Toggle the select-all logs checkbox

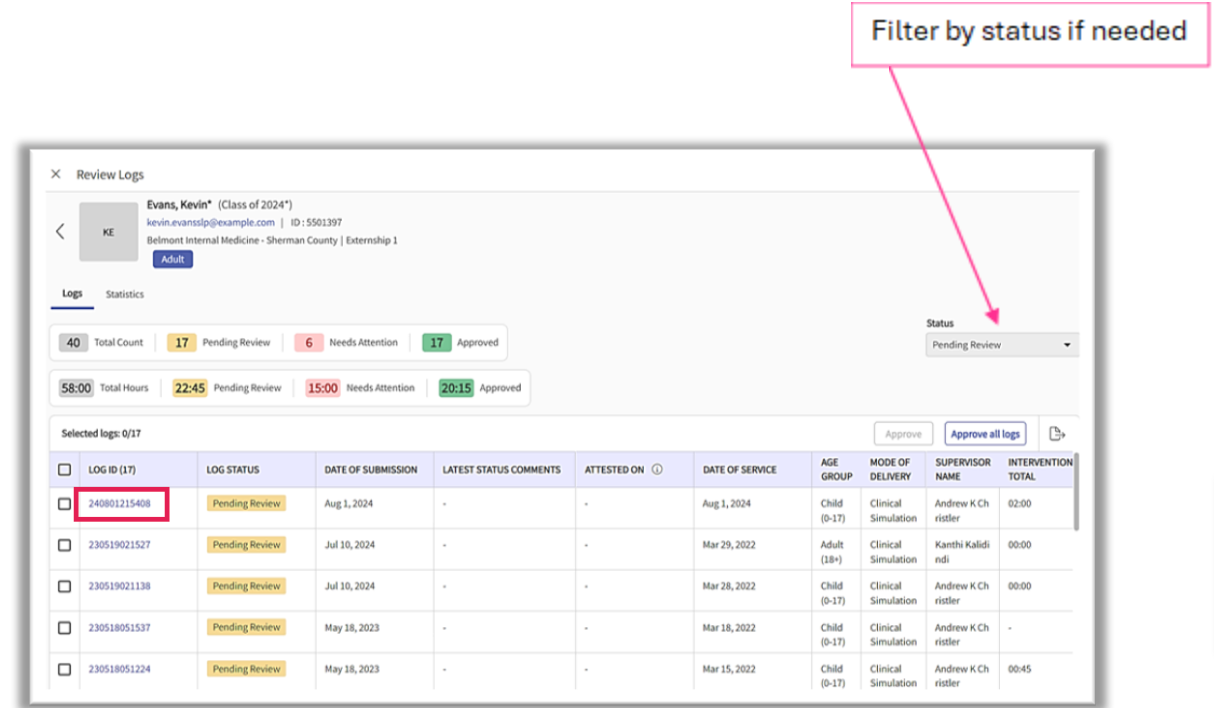(65, 469)
